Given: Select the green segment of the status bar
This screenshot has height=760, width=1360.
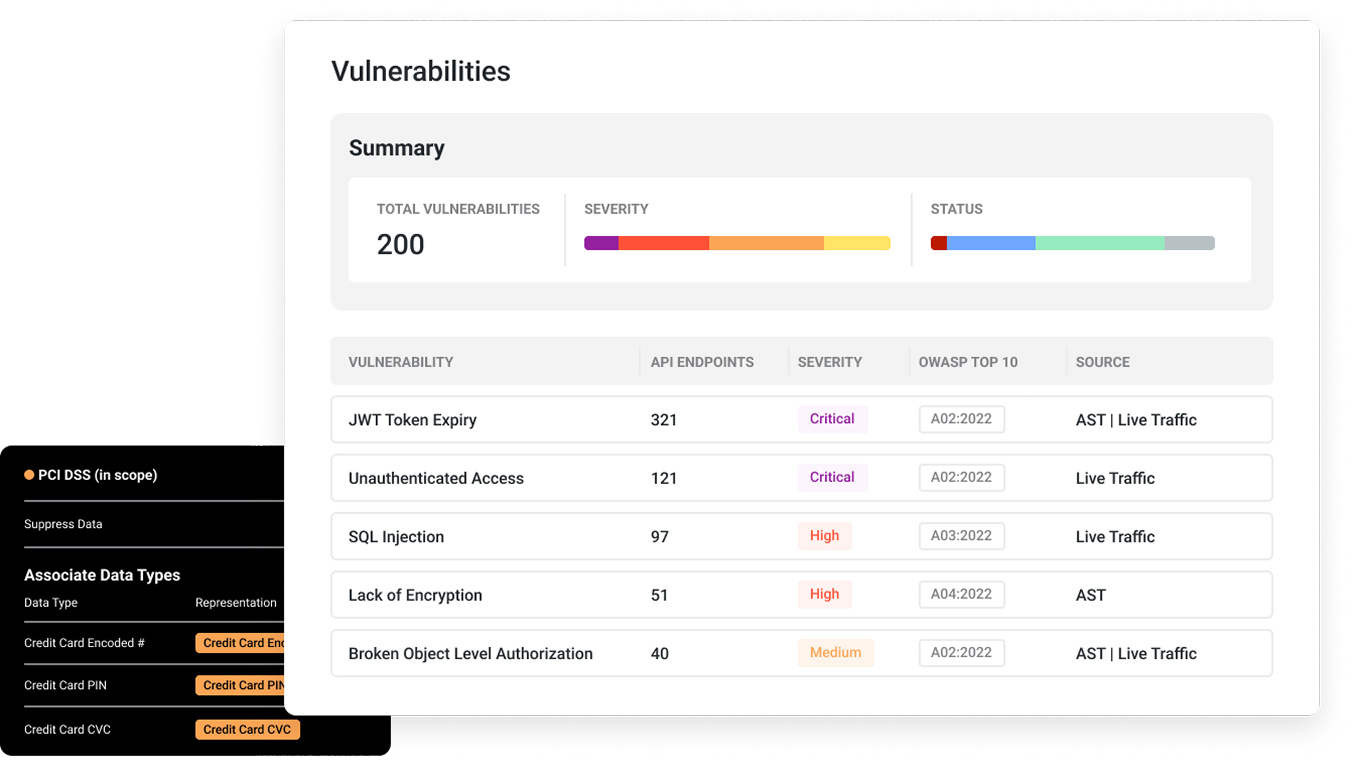Looking at the screenshot, I should [1099, 243].
